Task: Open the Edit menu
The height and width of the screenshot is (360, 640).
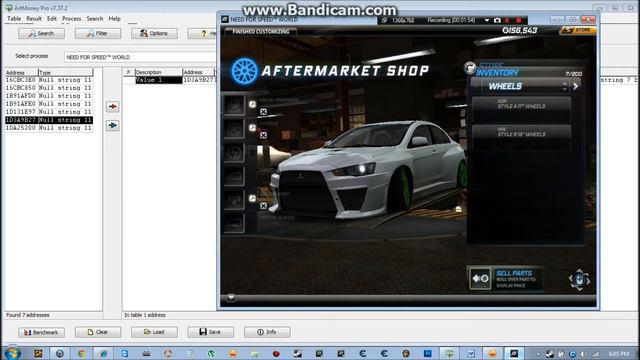Action: 52,19
